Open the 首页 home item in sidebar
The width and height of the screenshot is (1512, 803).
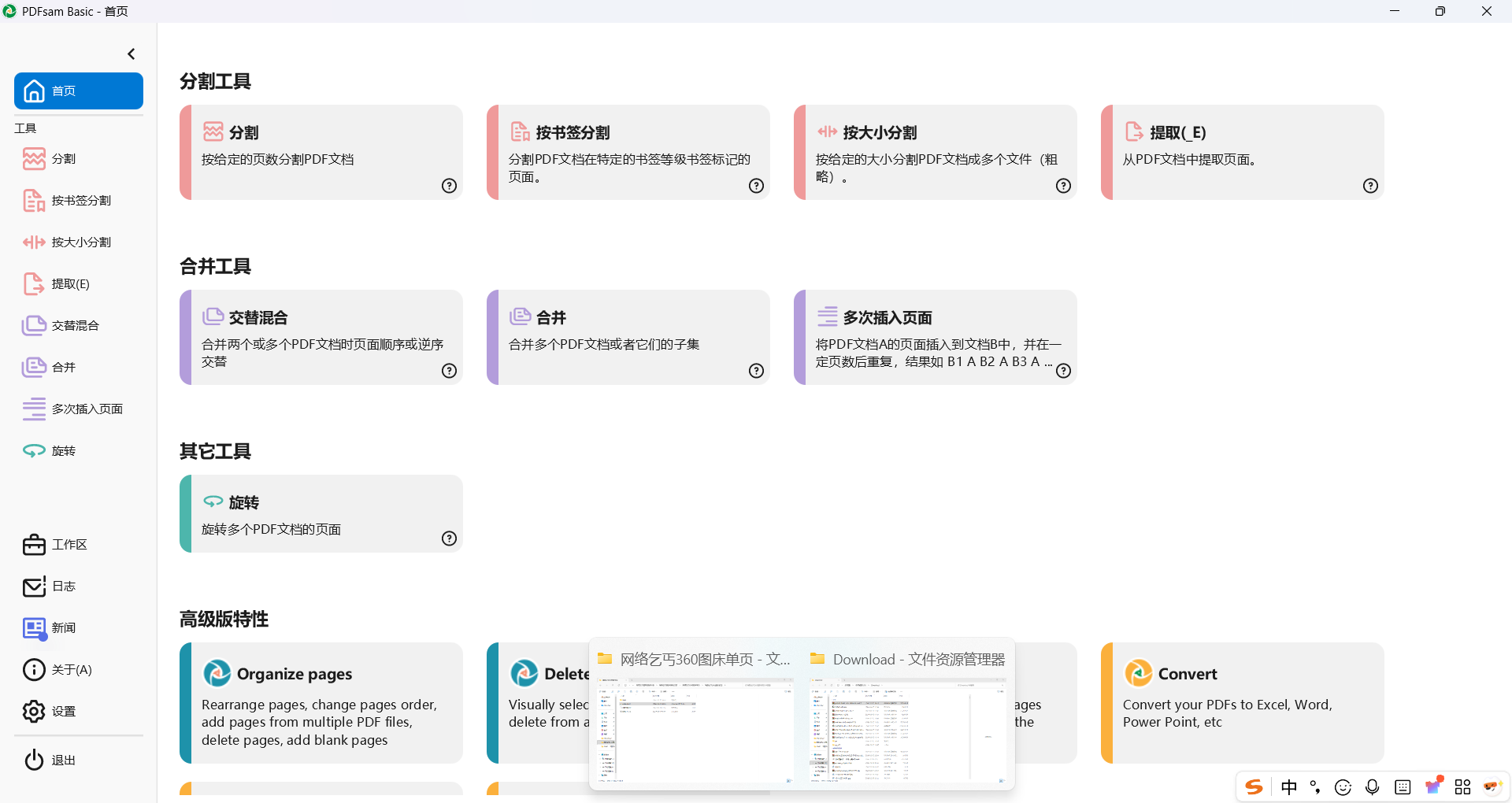point(79,91)
